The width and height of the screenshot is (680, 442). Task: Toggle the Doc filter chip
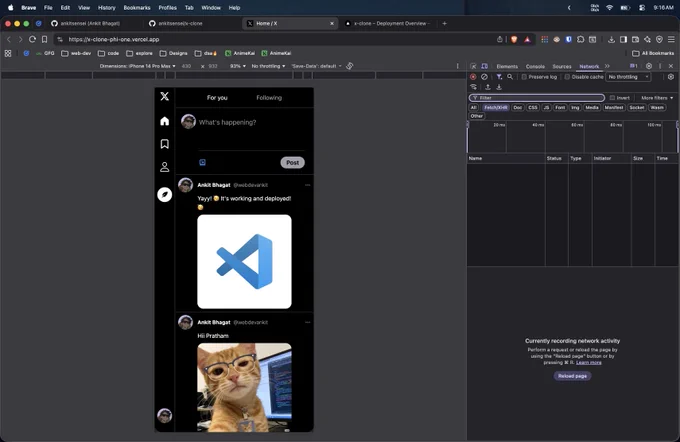[518, 107]
